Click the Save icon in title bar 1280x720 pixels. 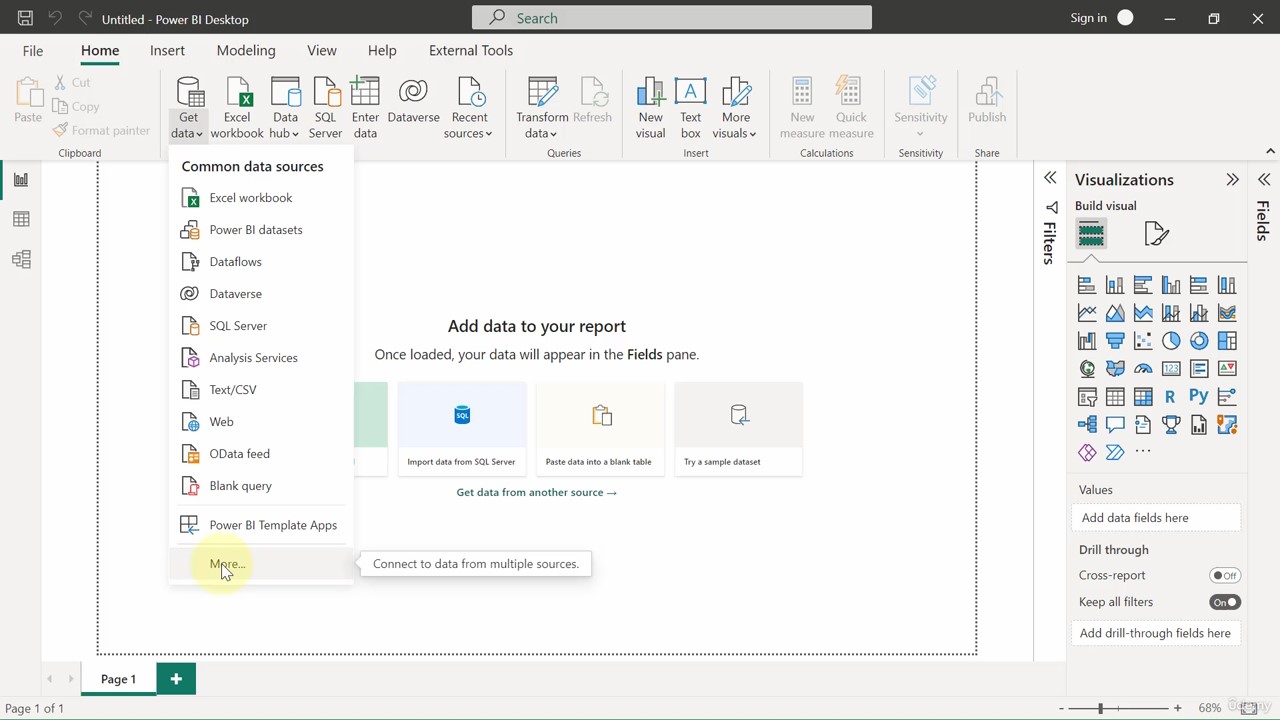click(25, 18)
